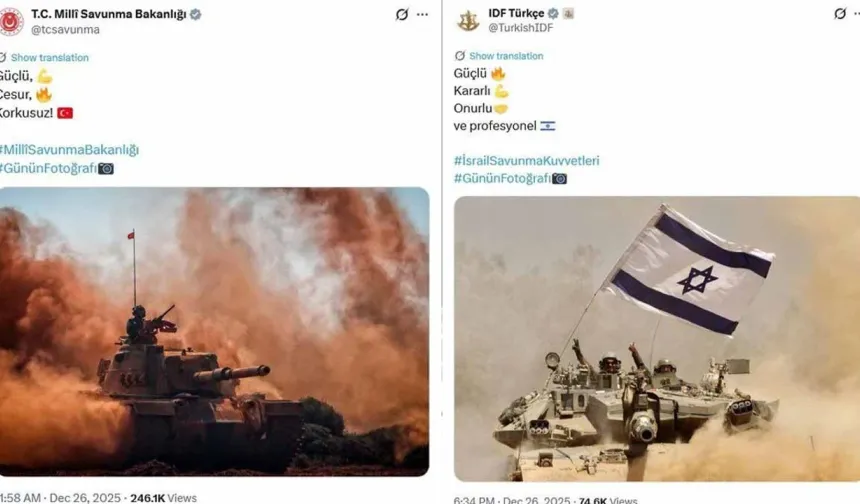Screen dimensions: 860x504
Task: Open the @tcsavunma handle
Action: click(65, 30)
